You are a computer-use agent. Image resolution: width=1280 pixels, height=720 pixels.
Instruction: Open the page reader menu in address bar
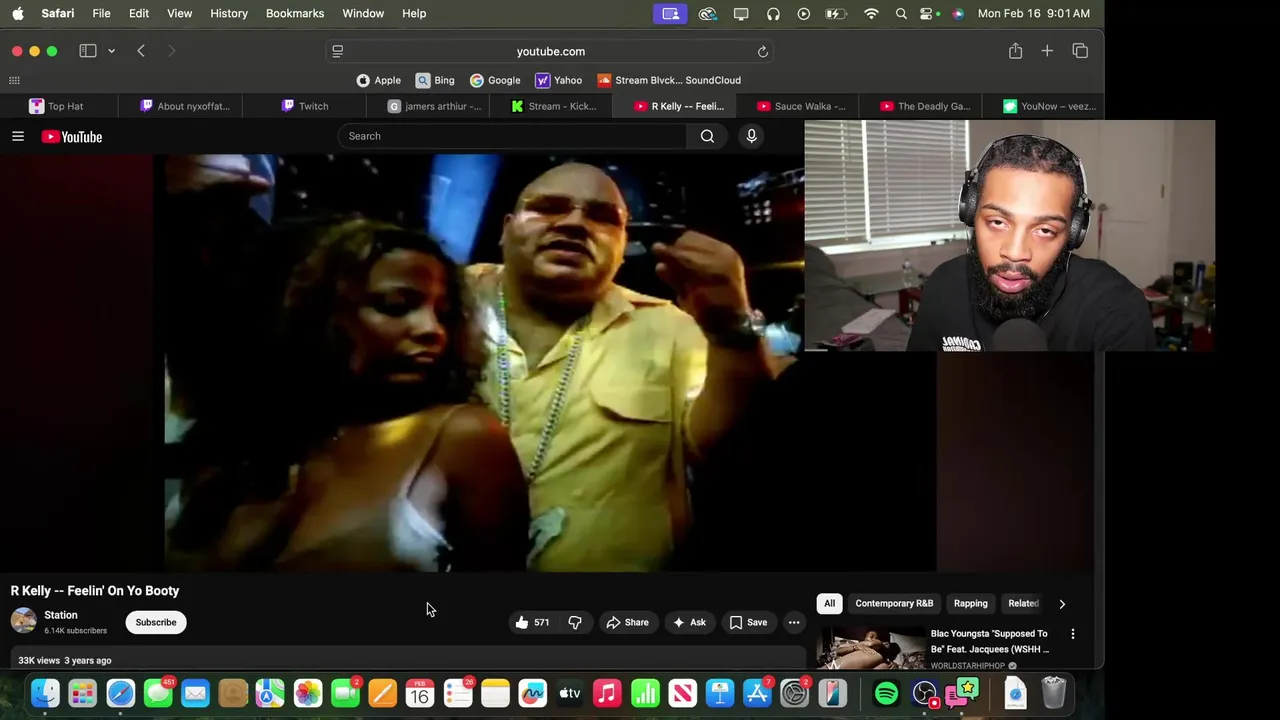[x=338, y=51]
